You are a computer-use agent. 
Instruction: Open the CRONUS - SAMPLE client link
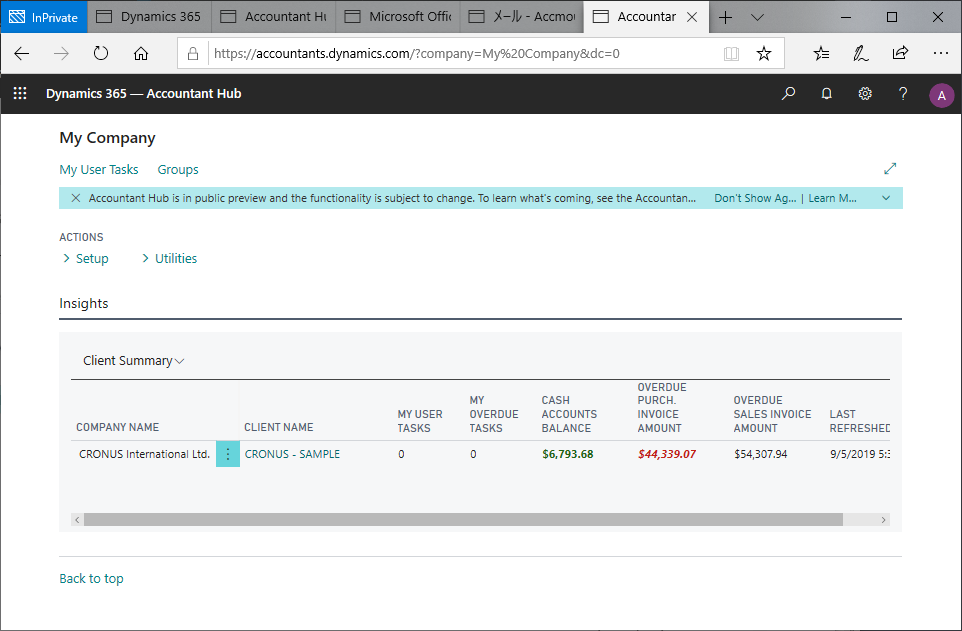tap(292, 454)
